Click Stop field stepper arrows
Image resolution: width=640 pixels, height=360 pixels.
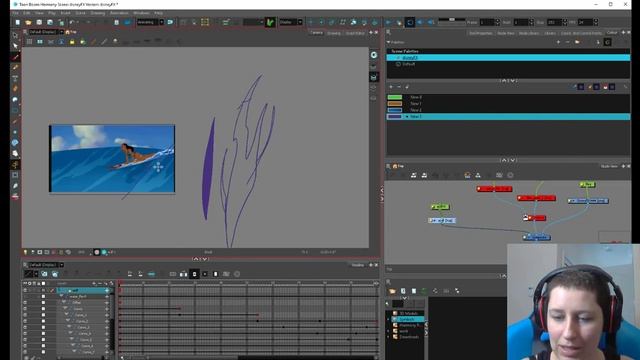(x=565, y=22)
